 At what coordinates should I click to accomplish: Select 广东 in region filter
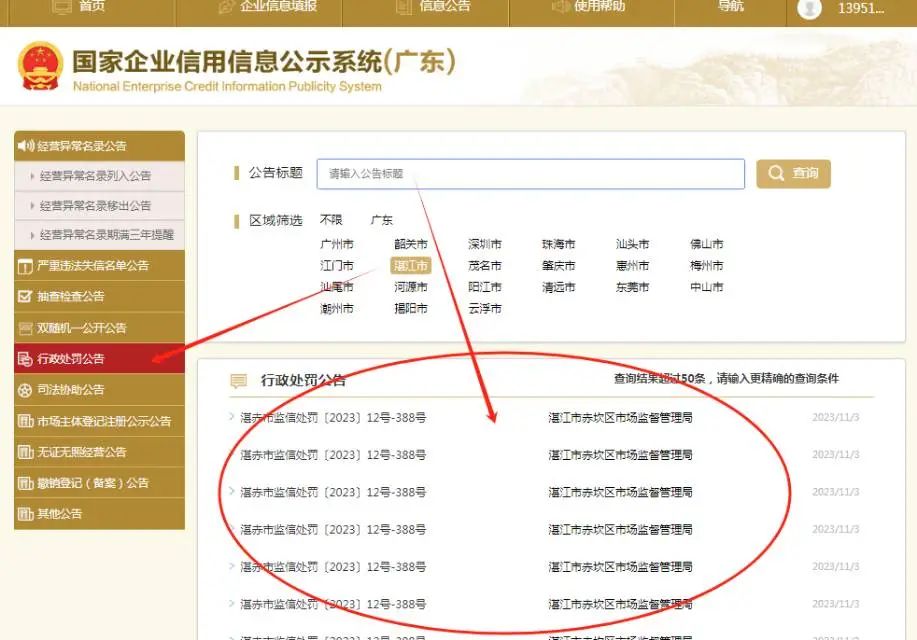tap(381, 221)
